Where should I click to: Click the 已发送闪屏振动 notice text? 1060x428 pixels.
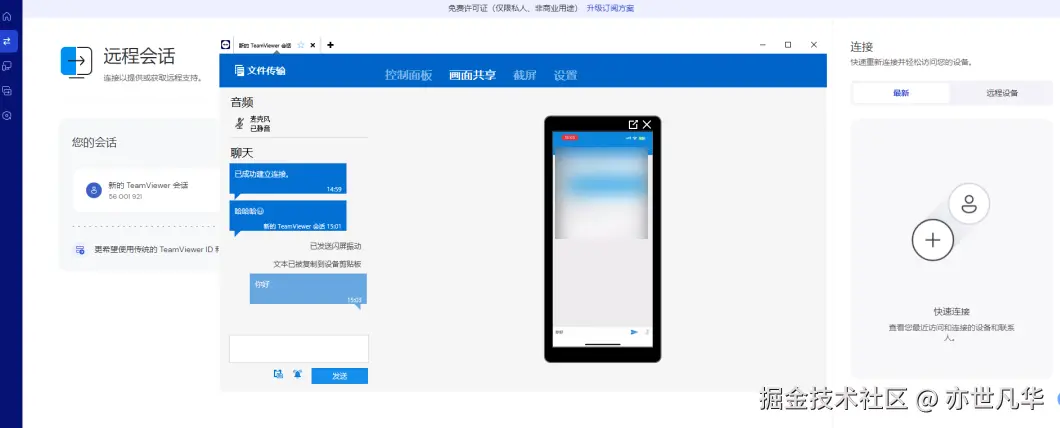(x=335, y=246)
